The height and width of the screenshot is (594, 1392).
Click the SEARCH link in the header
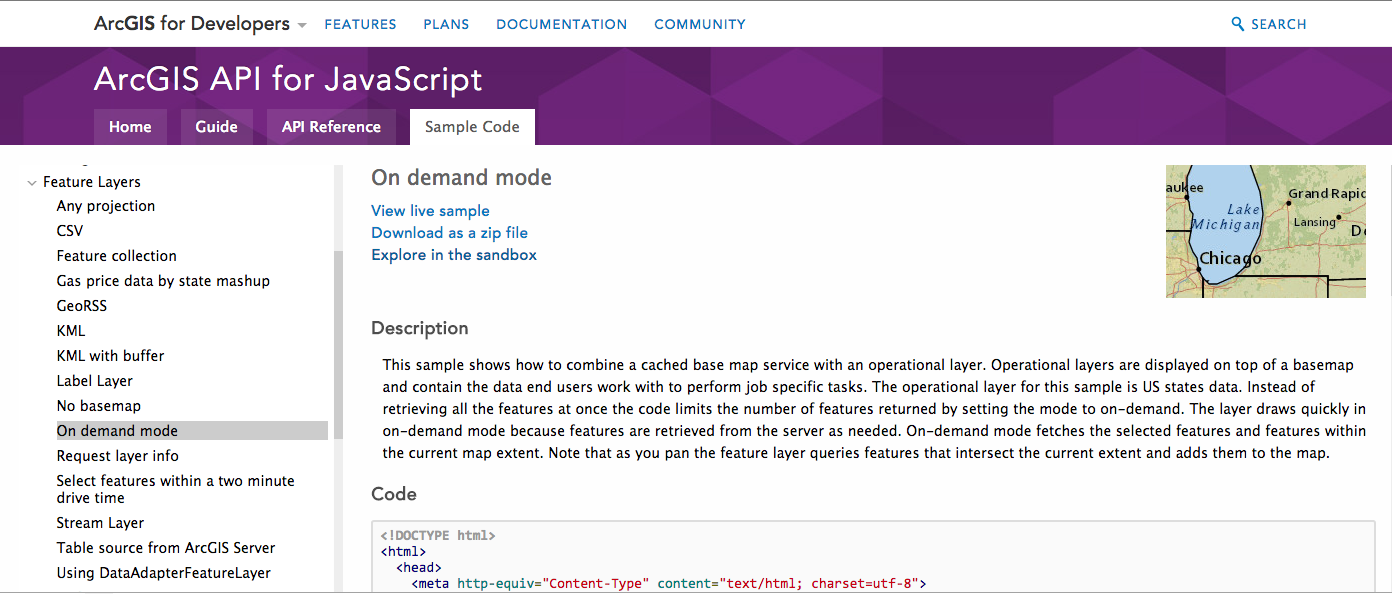(1279, 24)
